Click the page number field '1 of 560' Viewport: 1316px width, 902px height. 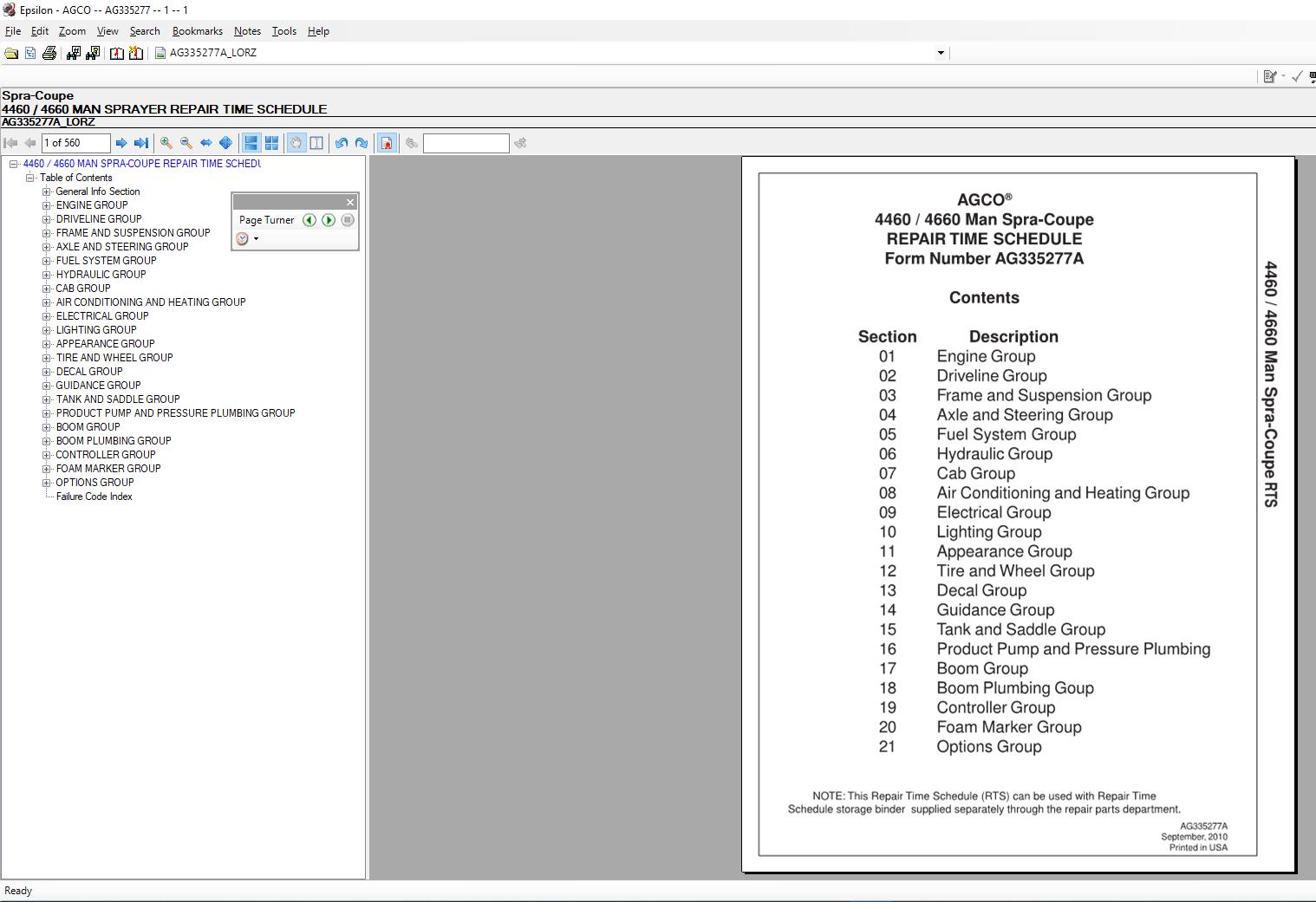click(76, 143)
